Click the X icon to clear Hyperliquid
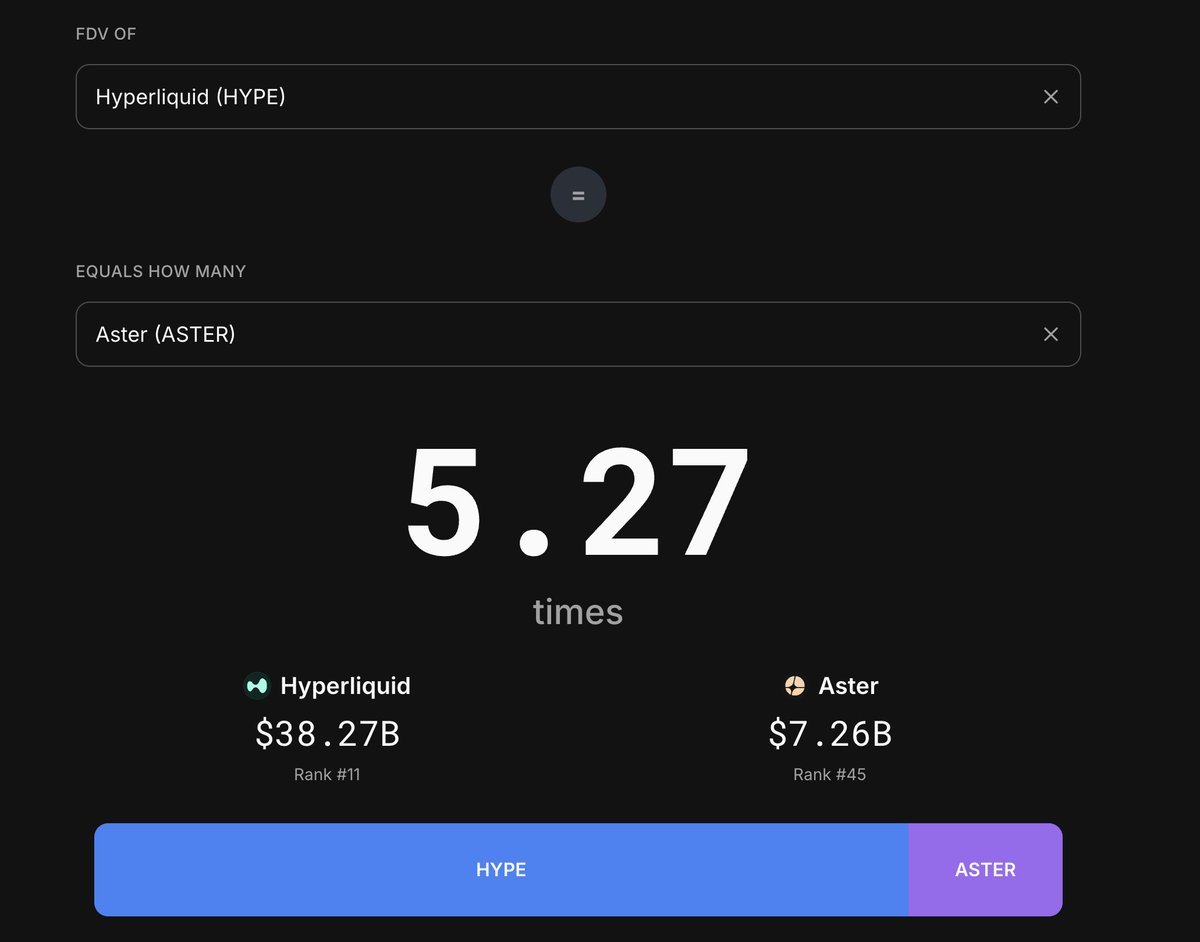This screenshot has width=1200, height=942. tap(1051, 96)
